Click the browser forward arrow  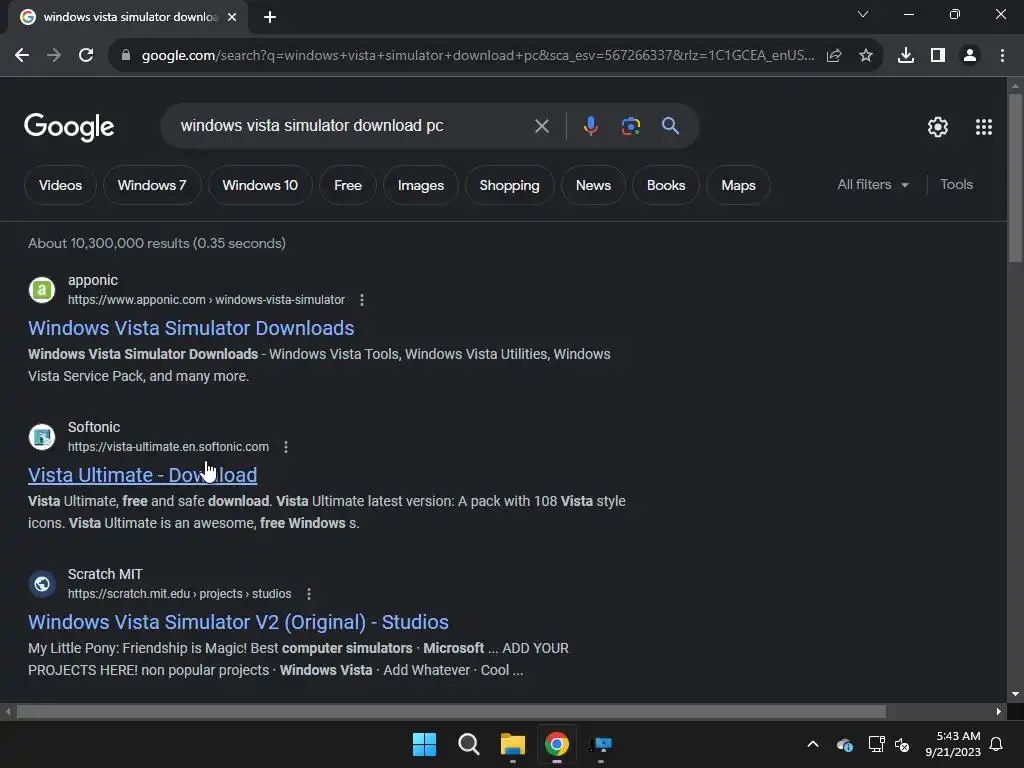coord(54,56)
